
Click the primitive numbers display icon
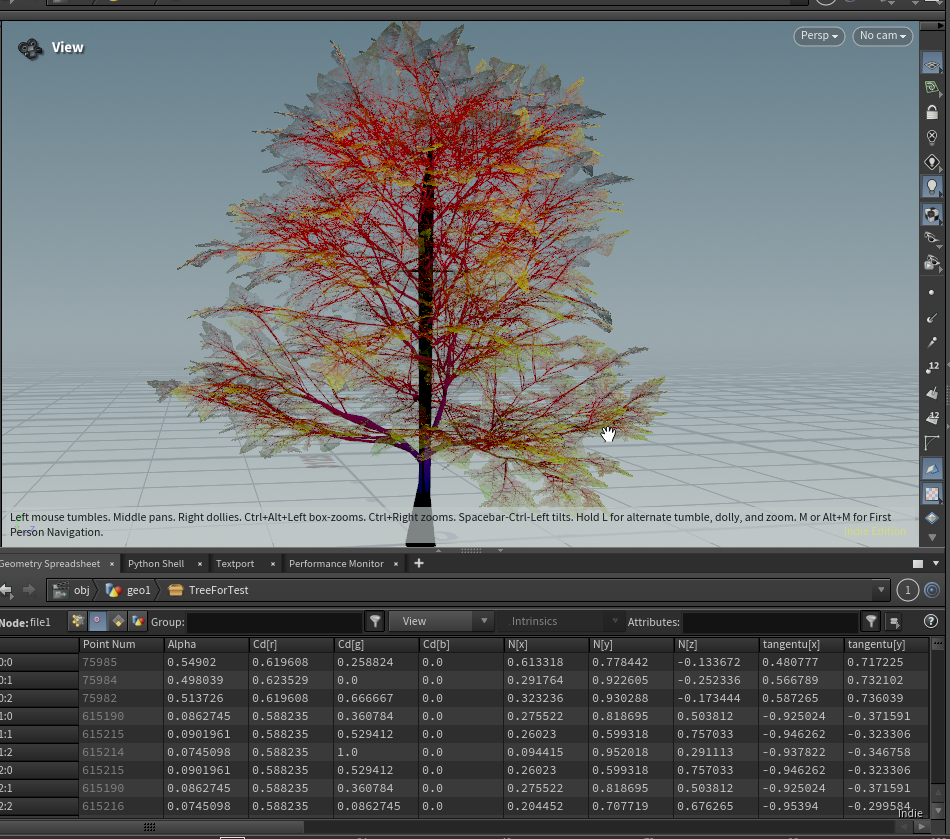tap(932, 417)
